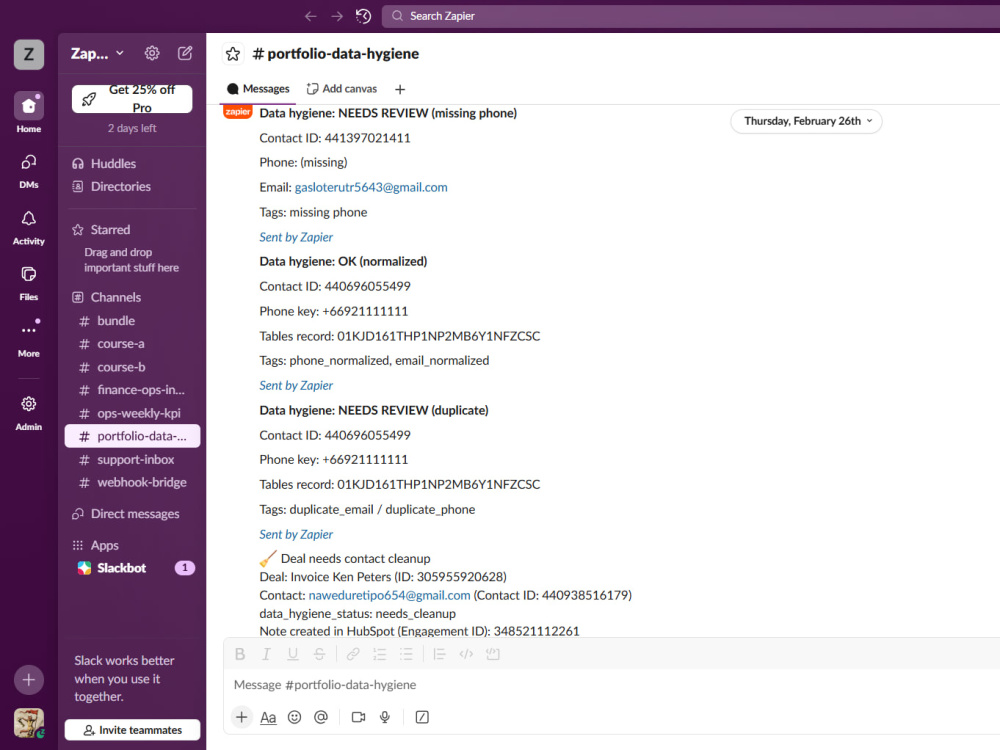Viewport: 1000px width, 750px height.
Task: Open the user profile avatar
Action: point(29,723)
